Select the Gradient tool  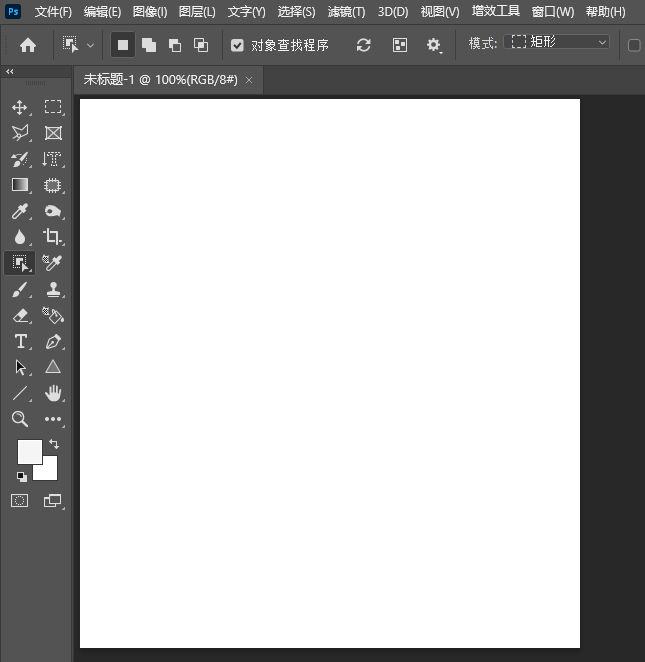[x=20, y=185]
